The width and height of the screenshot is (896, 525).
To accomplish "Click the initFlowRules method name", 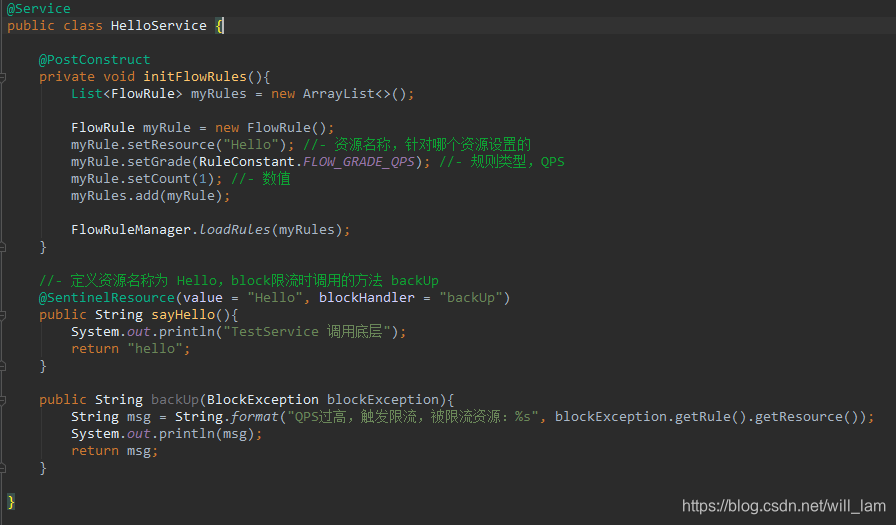I will click(x=195, y=77).
